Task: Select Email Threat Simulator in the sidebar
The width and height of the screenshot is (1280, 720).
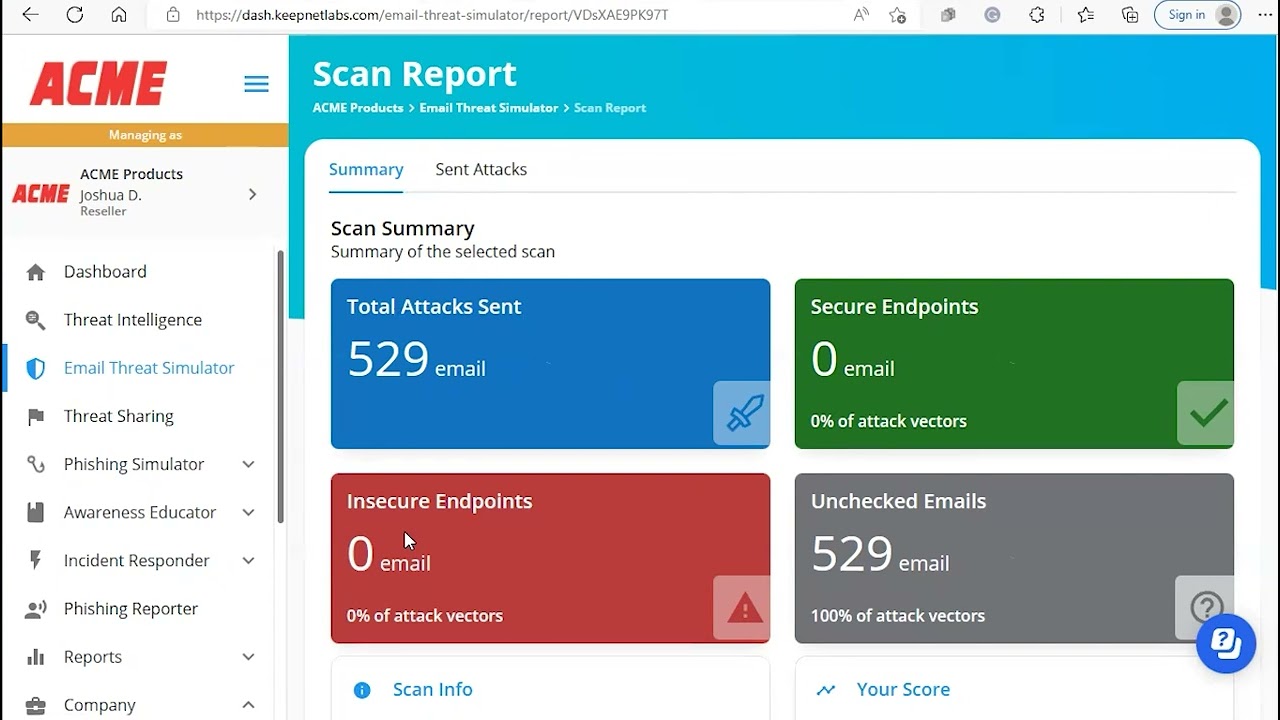Action: tap(149, 368)
